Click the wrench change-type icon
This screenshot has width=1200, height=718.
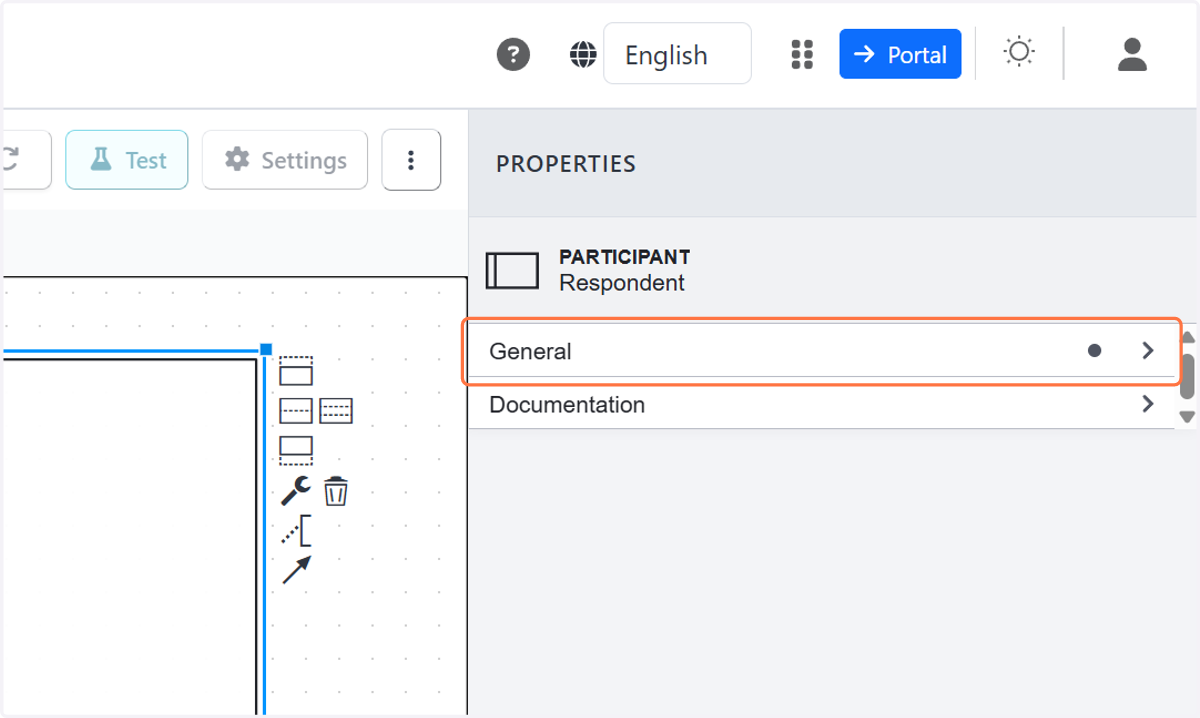click(x=295, y=491)
